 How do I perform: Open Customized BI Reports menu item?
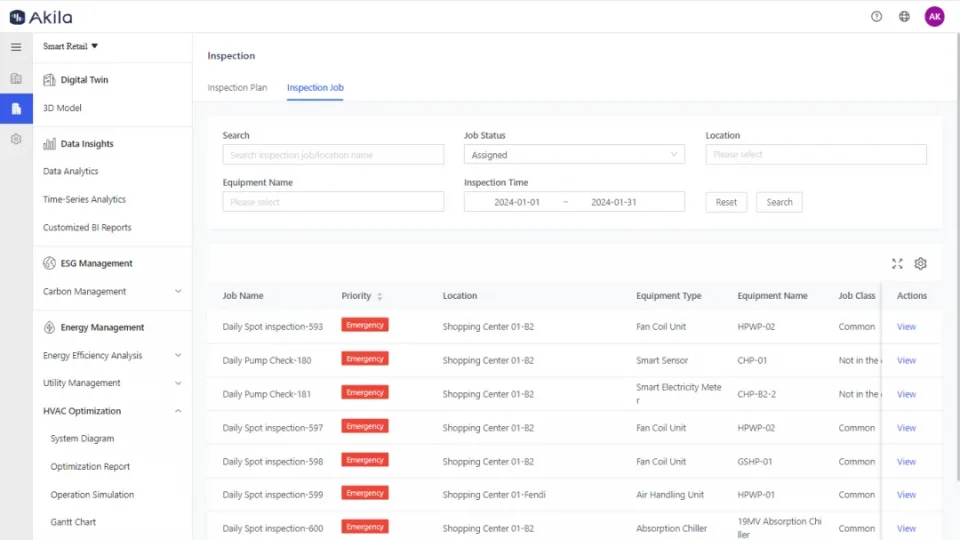[87, 227]
